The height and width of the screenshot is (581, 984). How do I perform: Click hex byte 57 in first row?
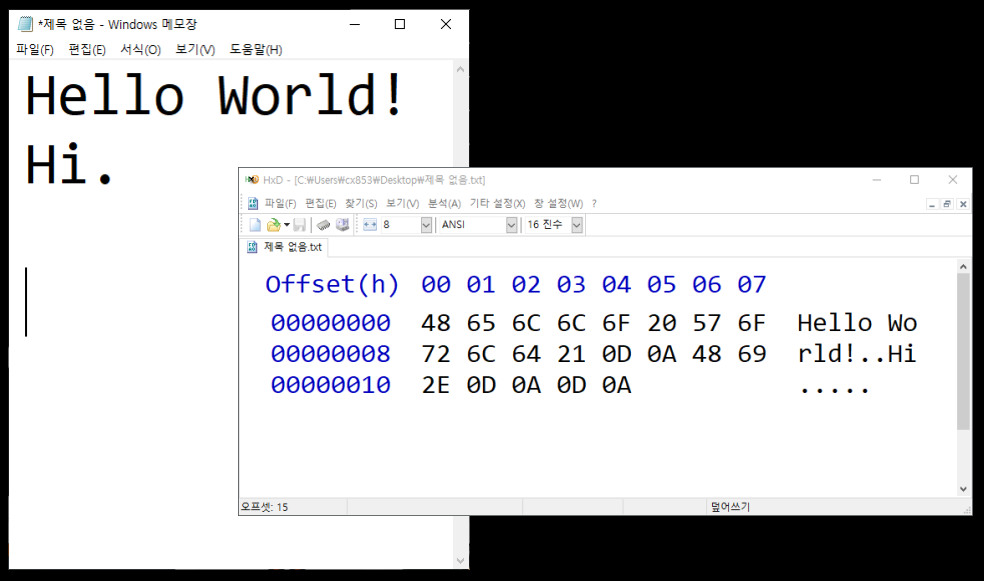(707, 323)
